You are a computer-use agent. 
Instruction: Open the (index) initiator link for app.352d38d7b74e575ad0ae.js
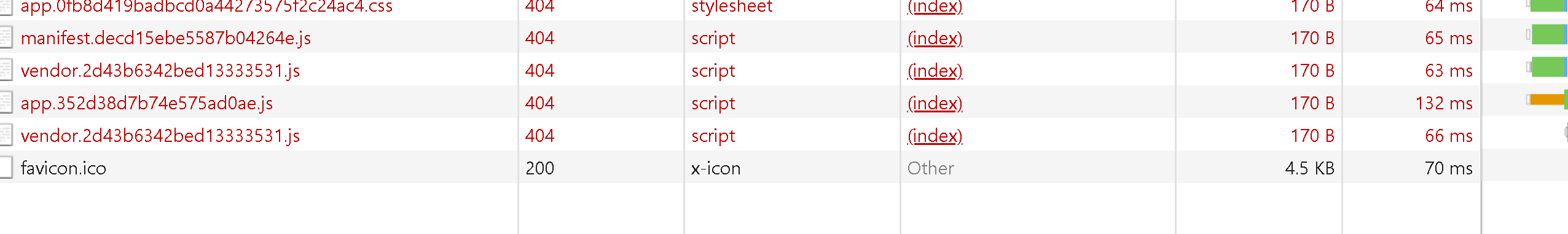click(935, 103)
